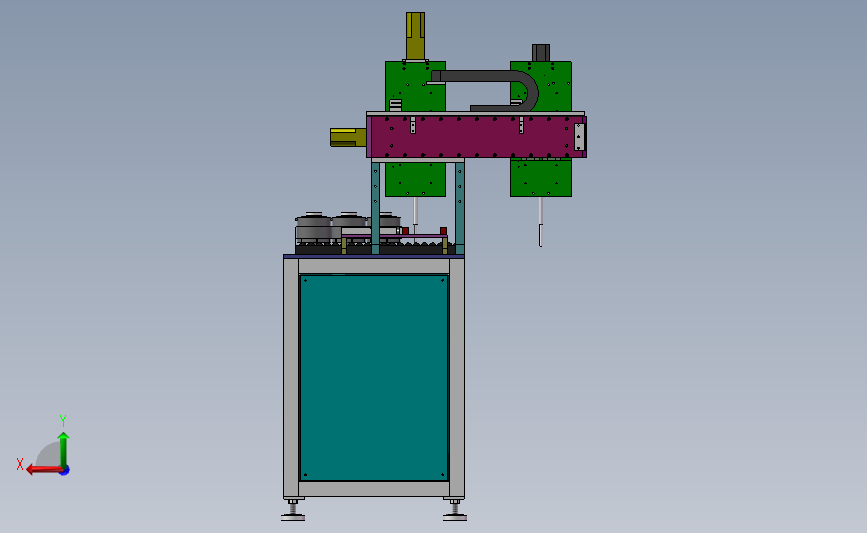The width and height of the screenshot is (867, 533).
Task: Select the white end plate at the right end of the magenta beam
Action: point(579,137)
